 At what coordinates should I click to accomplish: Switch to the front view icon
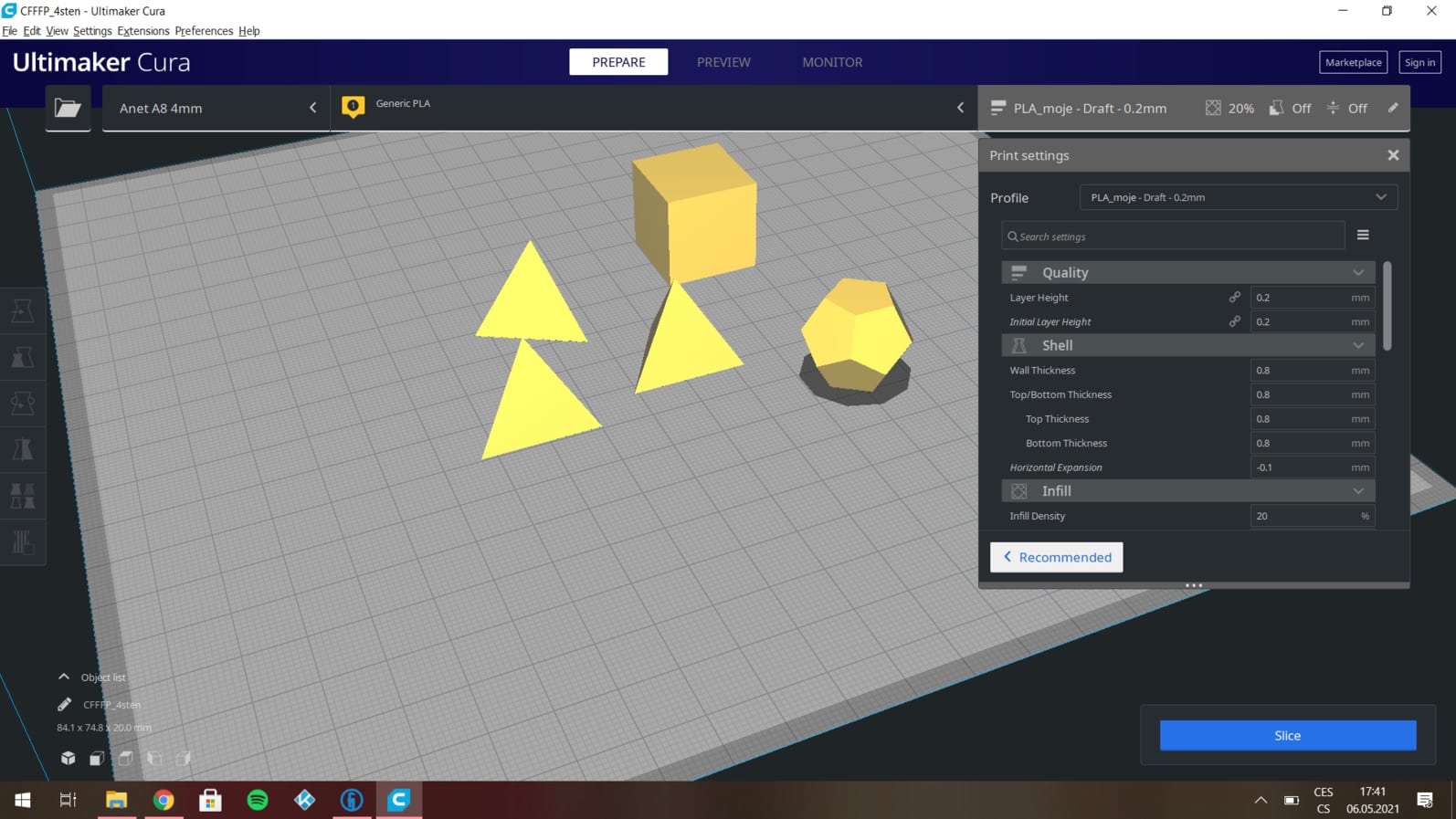click(x=97, y=758)
